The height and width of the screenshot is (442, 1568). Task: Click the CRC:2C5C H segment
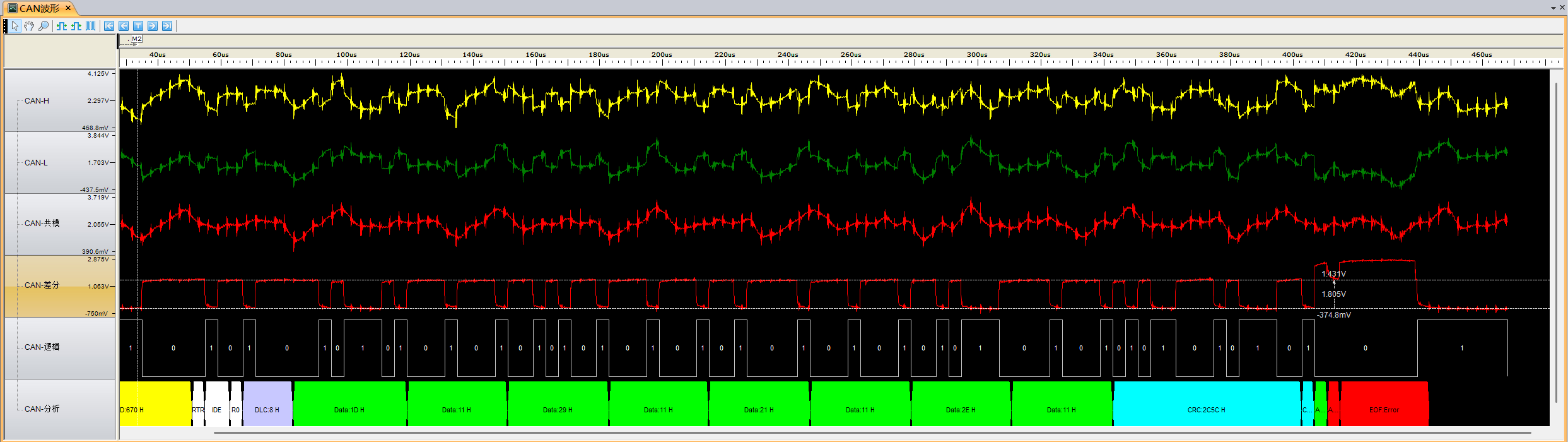pos(1207,404)
